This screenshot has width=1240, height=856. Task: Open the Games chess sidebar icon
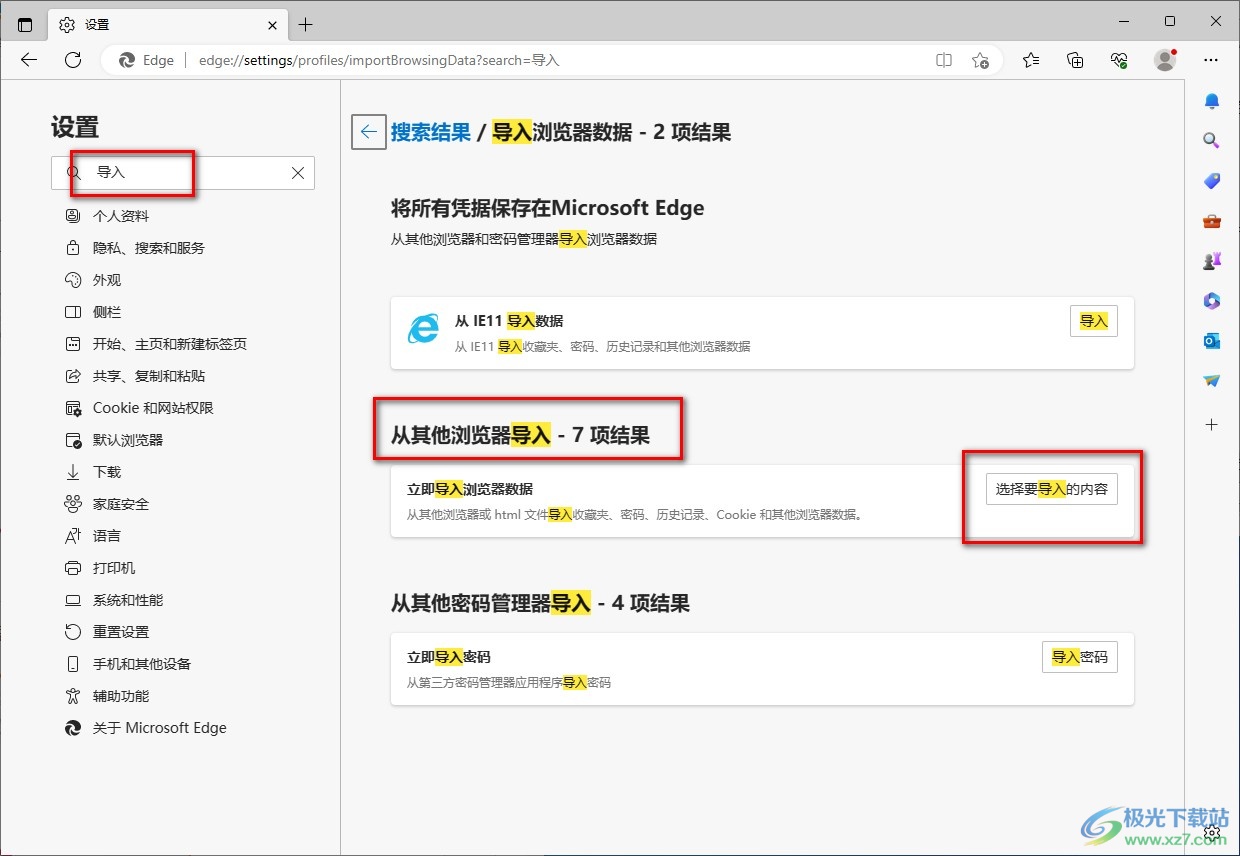pyautogui.click(x=1212, y=261)
